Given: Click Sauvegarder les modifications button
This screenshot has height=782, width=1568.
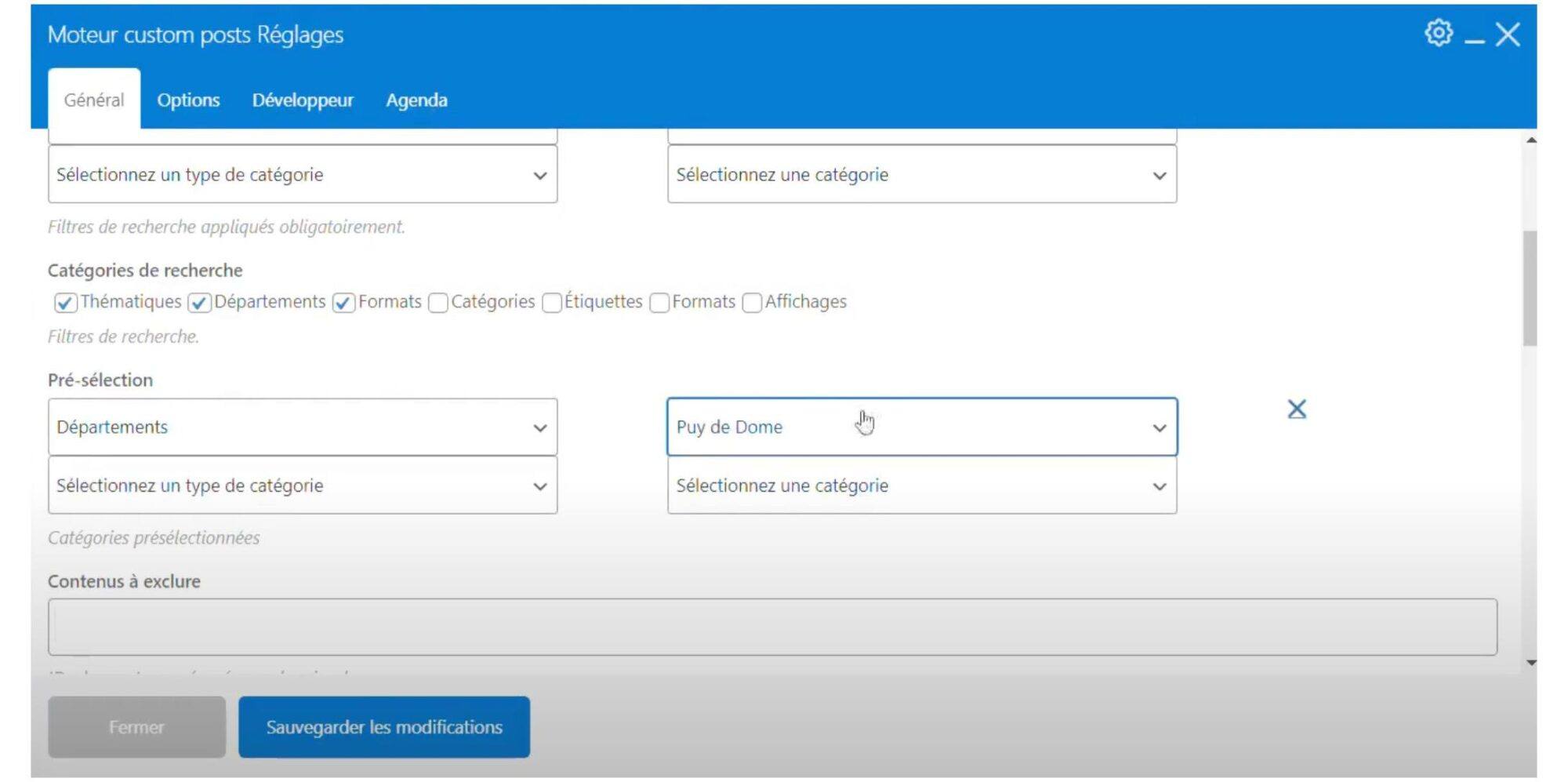Looking at the screenshot, I should (383, 727).
